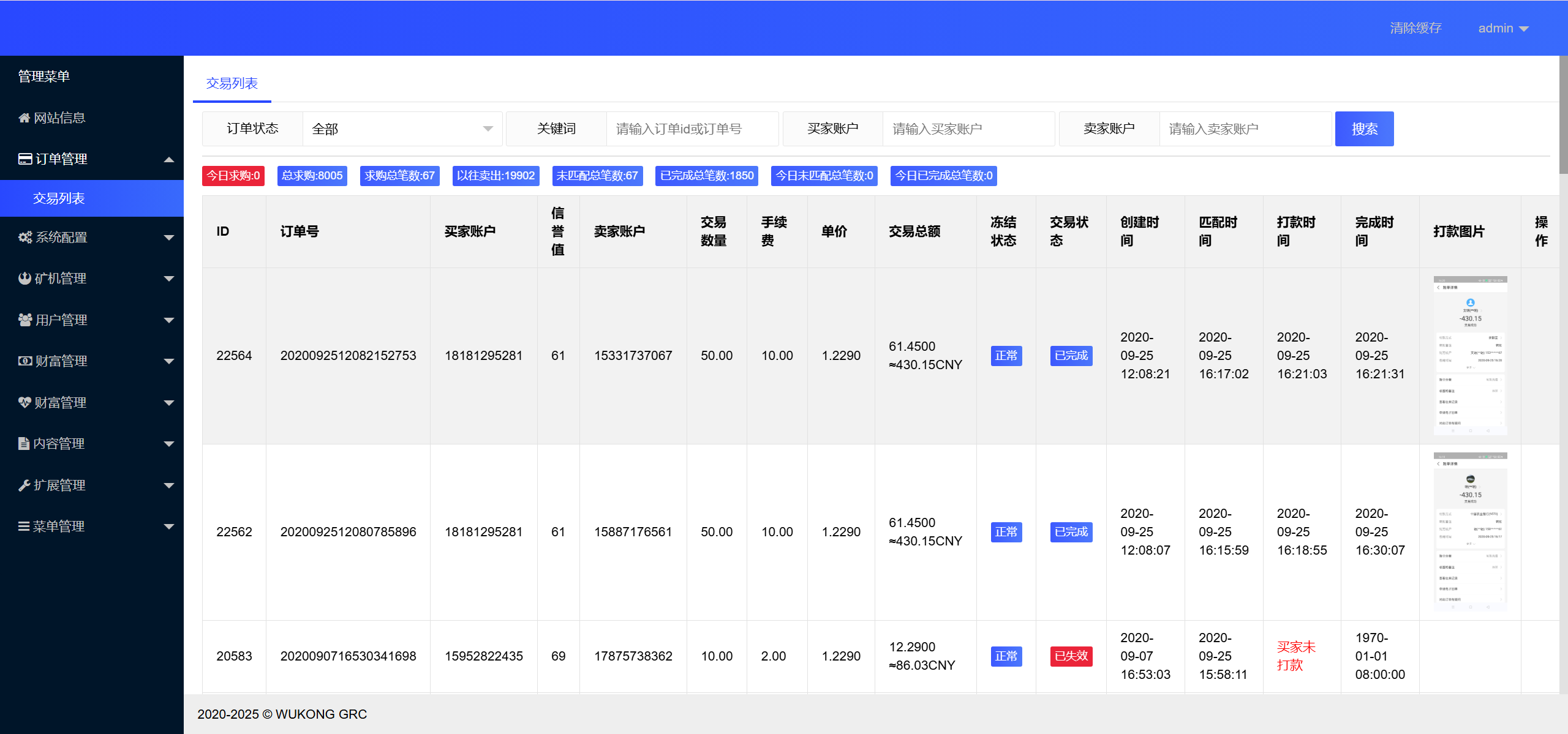Open the payment image thumbnail for order 22564
This screenshot has height=734, width=1568.
pos(1469,355)
